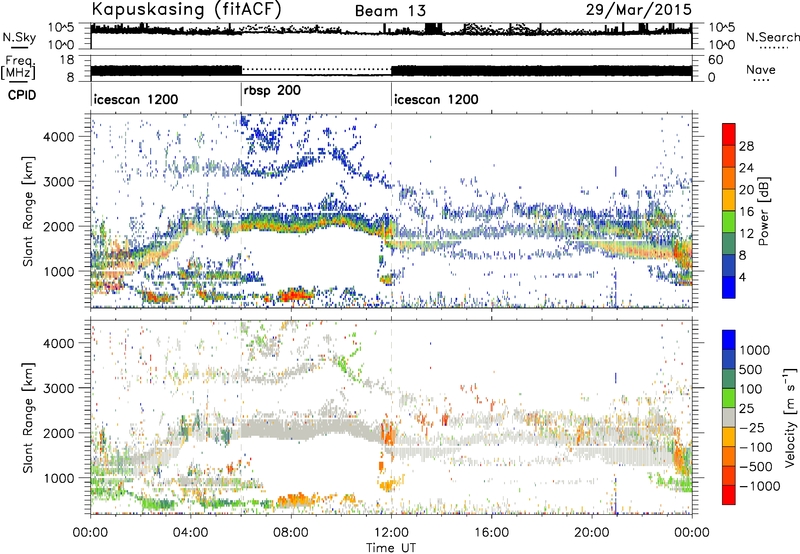
Task: Click the gray ±25 segment of Velocity colorbar
Action: click(729, 418)
